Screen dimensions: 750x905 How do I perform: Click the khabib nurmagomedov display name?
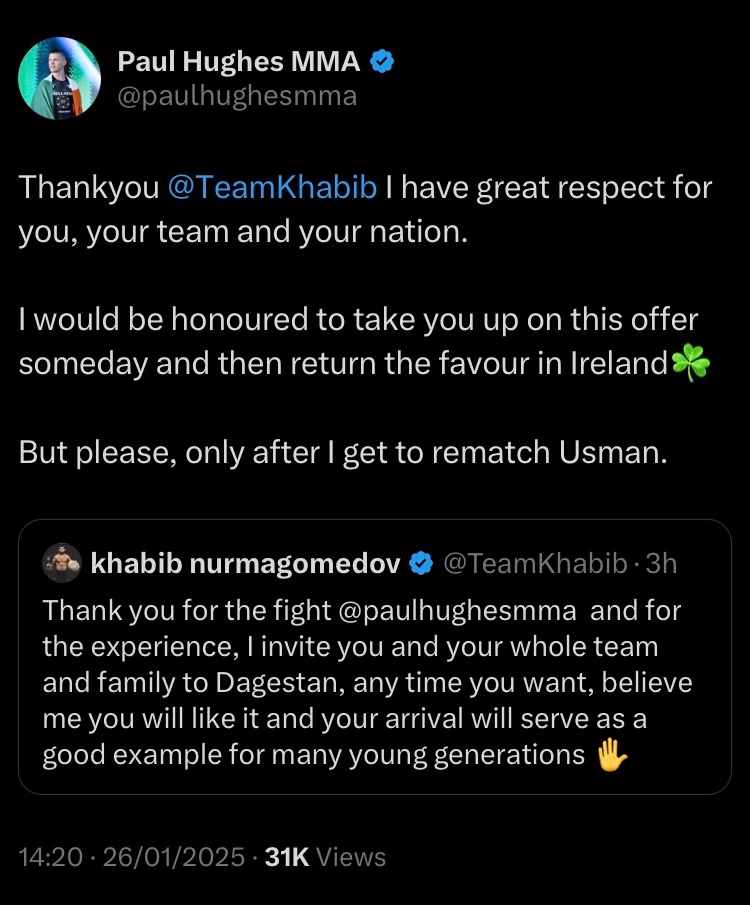tap(245, 563)
